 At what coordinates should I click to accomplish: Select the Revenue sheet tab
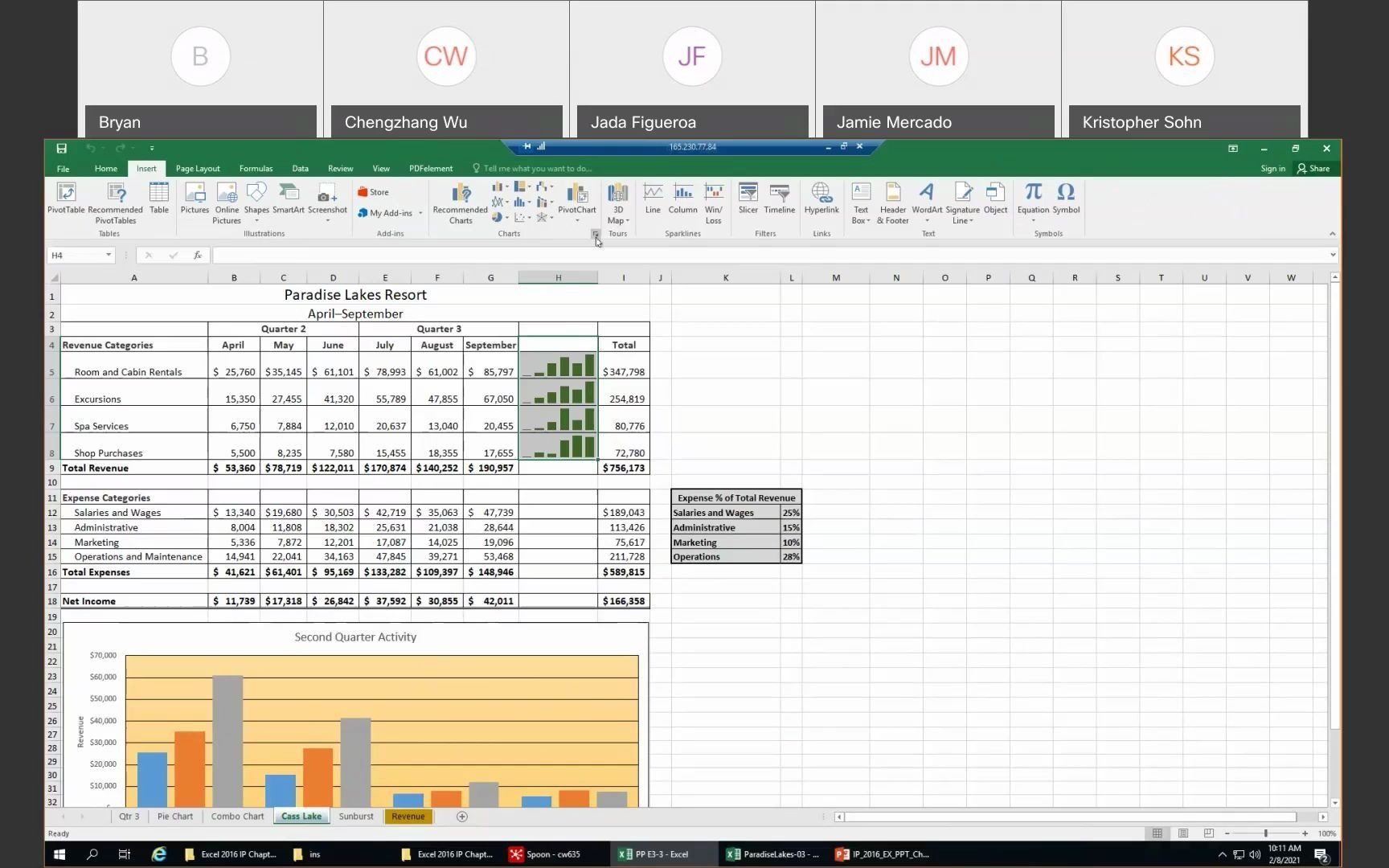[408, 817]
